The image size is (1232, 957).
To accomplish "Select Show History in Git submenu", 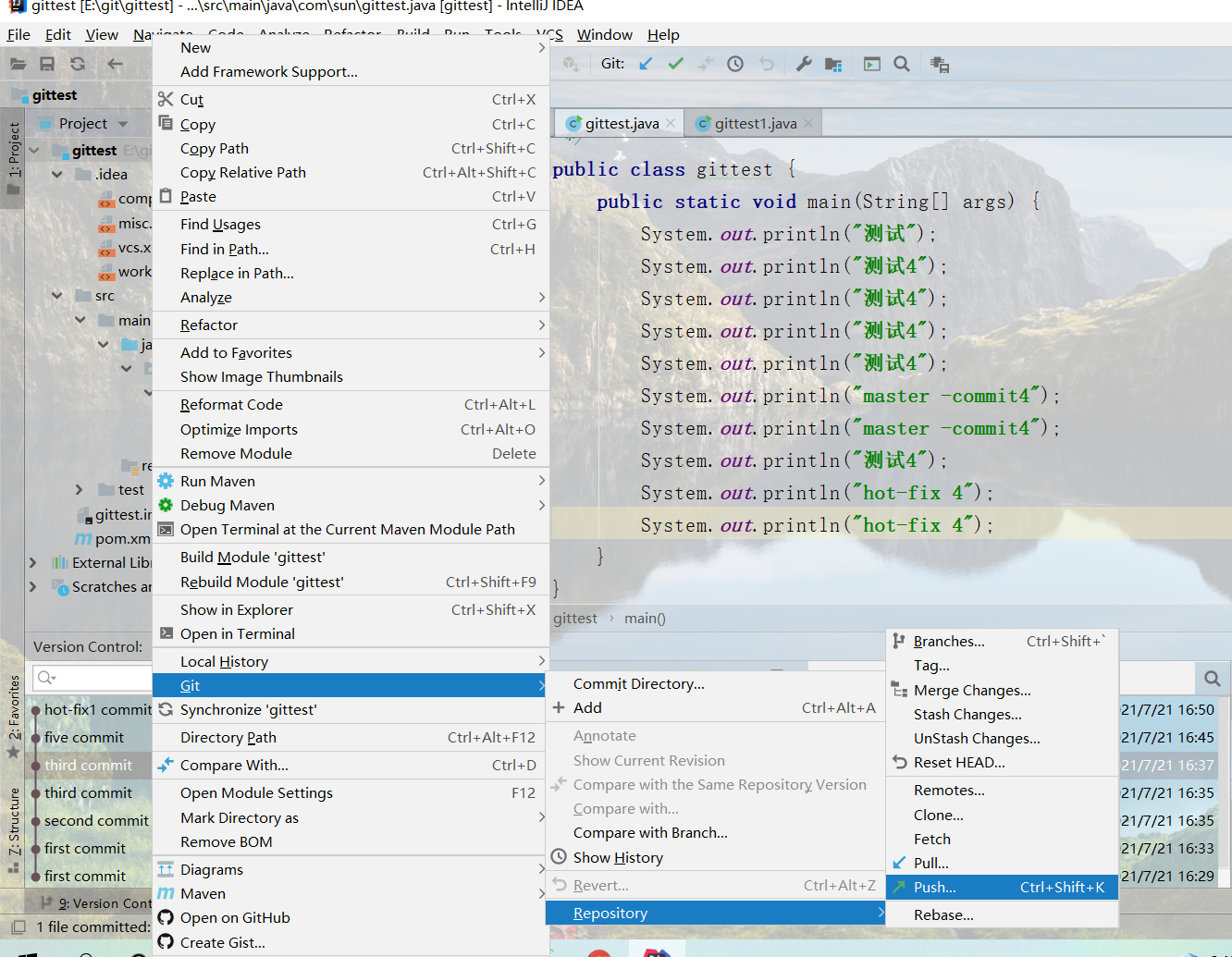I will tap(715, 857).
